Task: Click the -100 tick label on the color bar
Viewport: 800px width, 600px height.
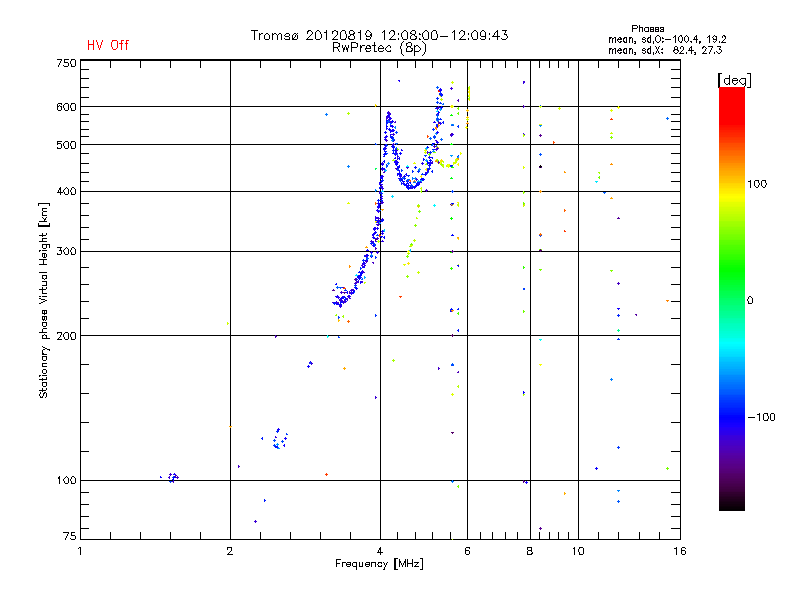Action: [x=762, y=417]
